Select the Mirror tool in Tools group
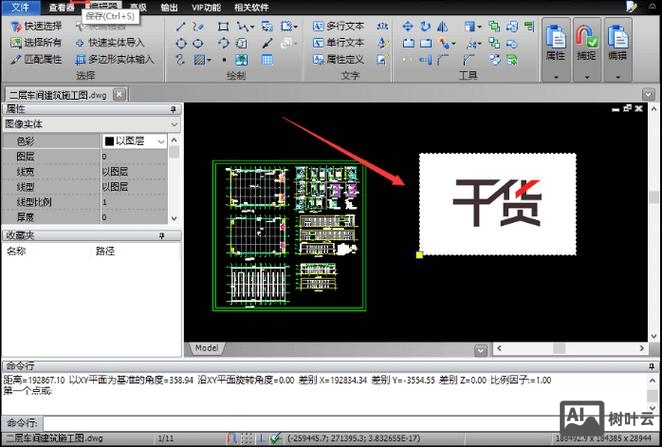Image resolution: width=662 pixels, height=447 pixels. coord(442,27)
